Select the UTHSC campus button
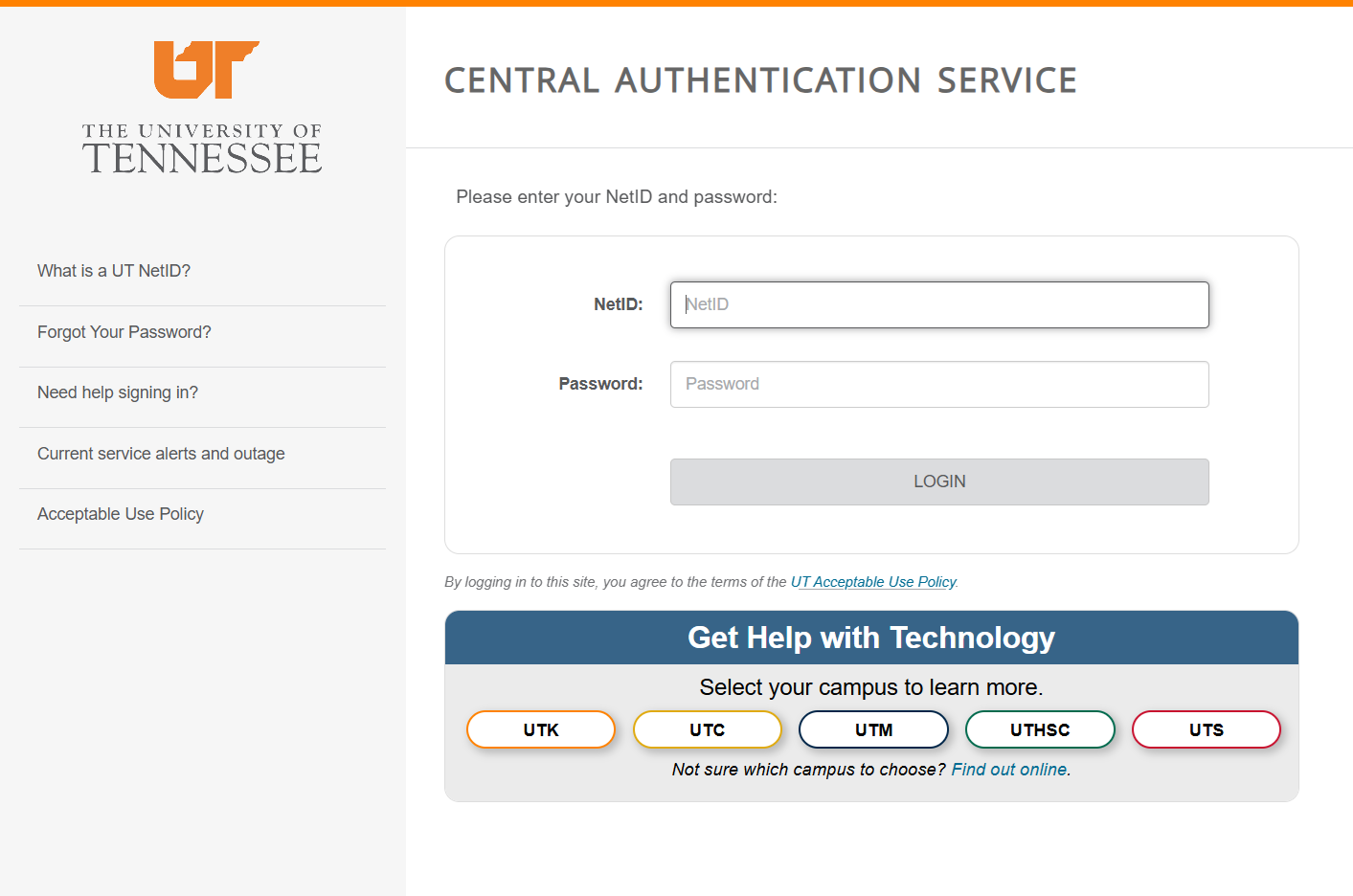1353x896 pixels. 1040,729
